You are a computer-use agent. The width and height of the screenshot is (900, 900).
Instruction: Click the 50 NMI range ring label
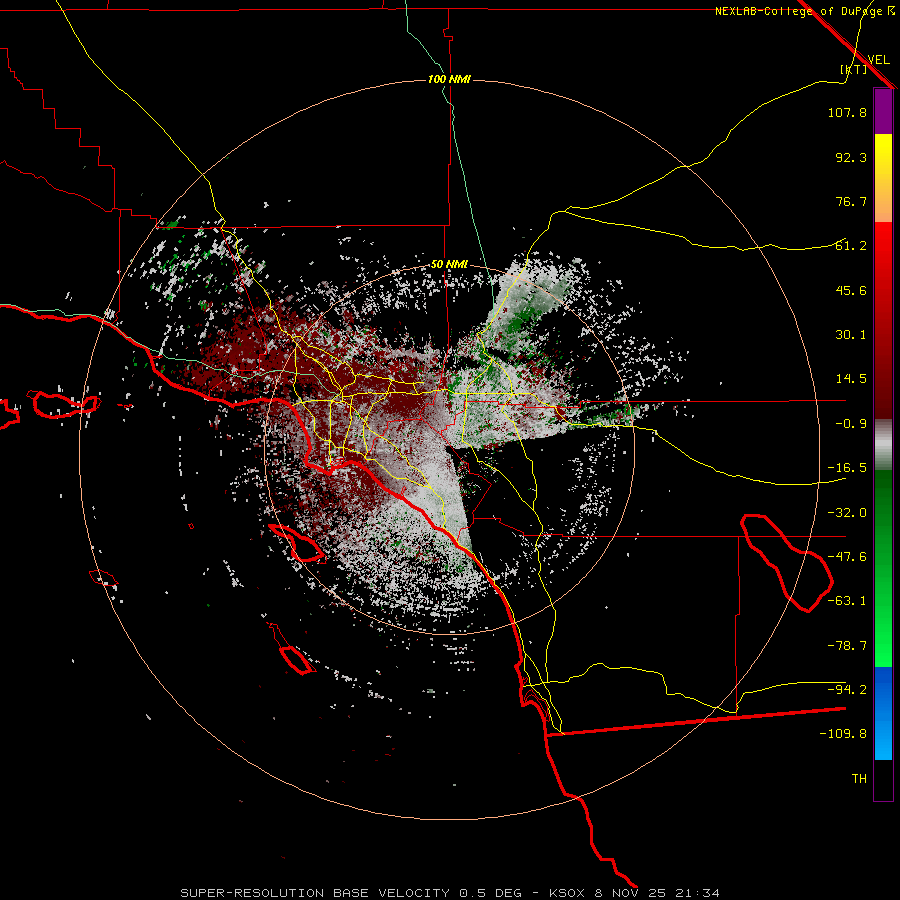449,265
